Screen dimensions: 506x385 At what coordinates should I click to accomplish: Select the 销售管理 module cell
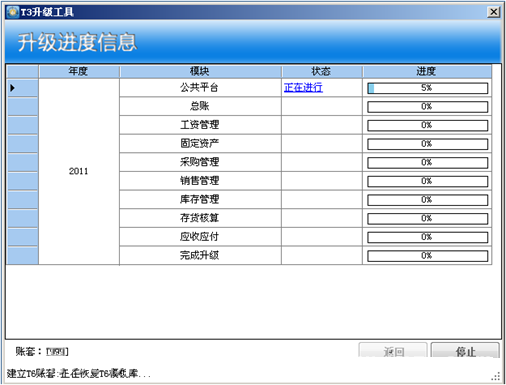[x=200, y=181]
